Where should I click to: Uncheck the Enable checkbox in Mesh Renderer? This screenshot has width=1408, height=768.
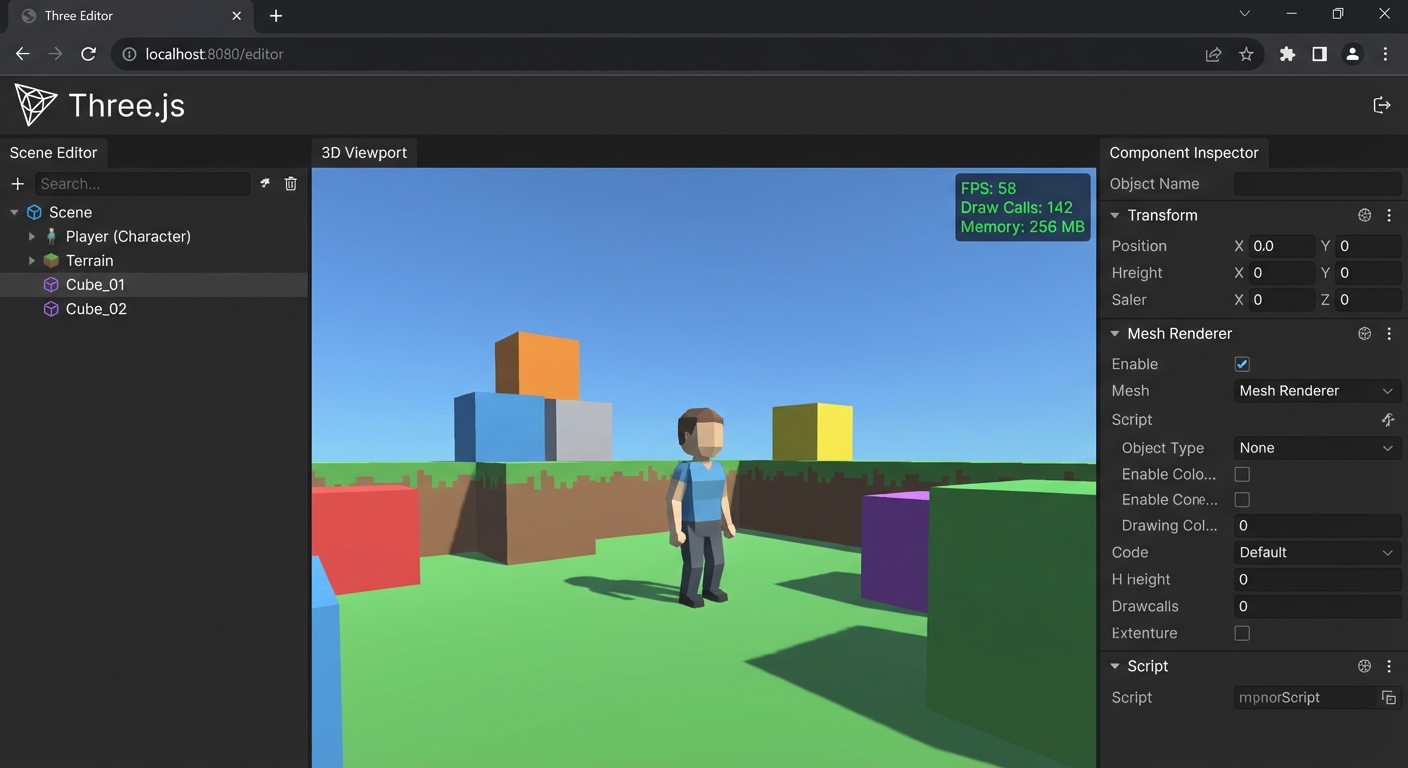point(1242,365)
